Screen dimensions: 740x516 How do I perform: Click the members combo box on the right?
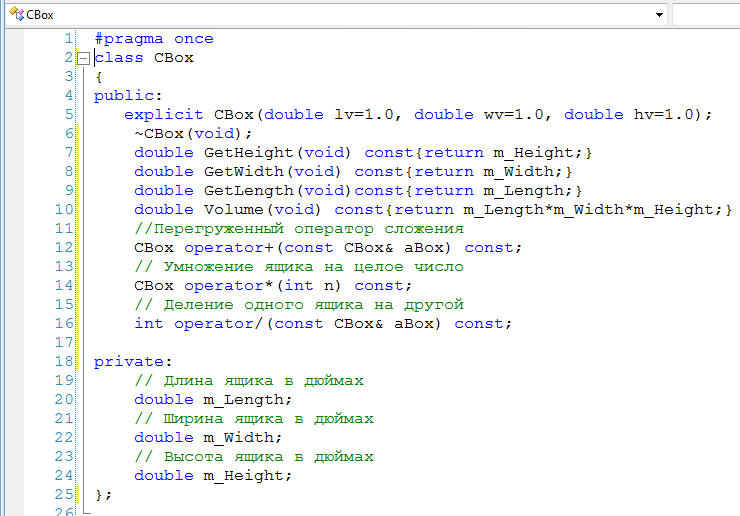(706, 15)
